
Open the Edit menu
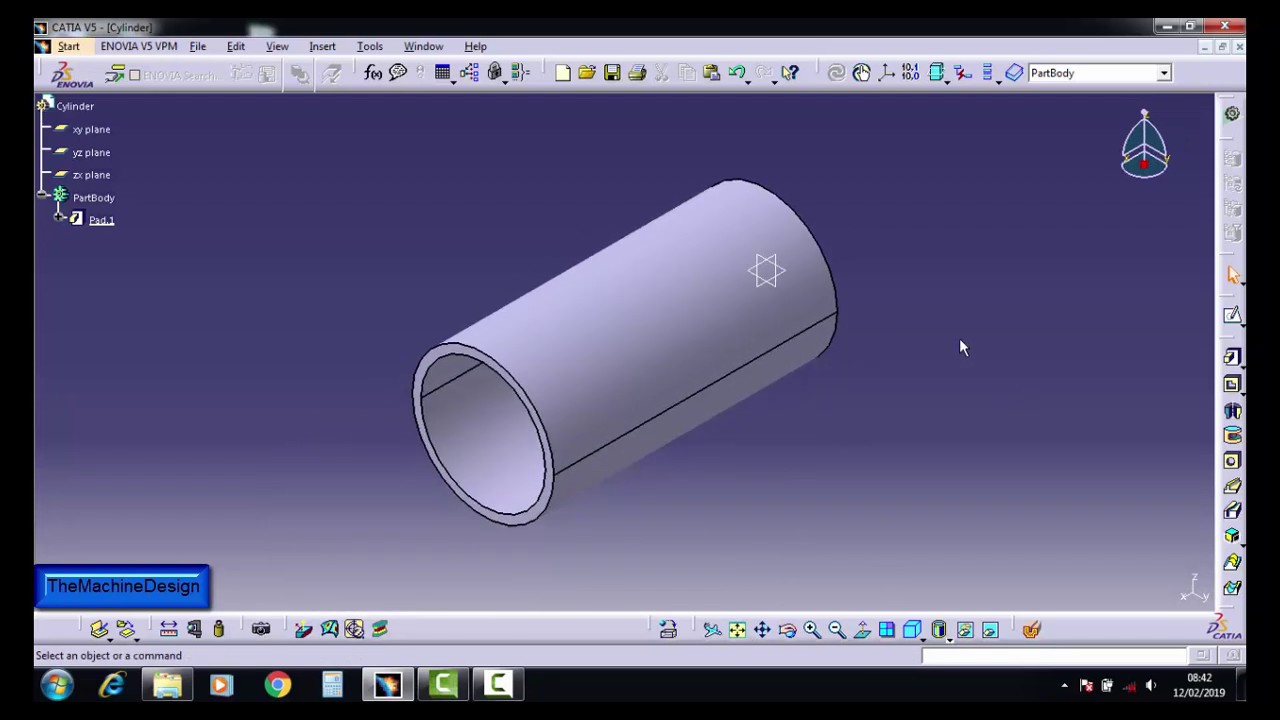tap(236, 46)
